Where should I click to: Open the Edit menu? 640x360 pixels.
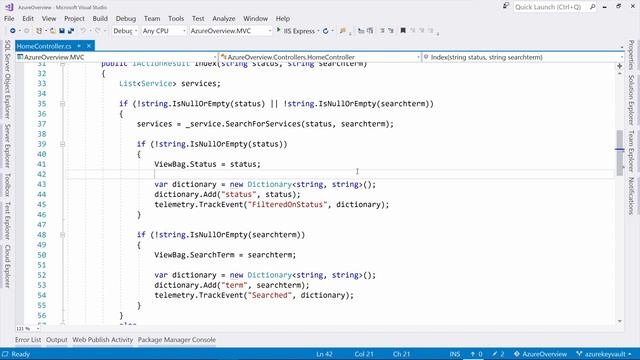(28, 18)
